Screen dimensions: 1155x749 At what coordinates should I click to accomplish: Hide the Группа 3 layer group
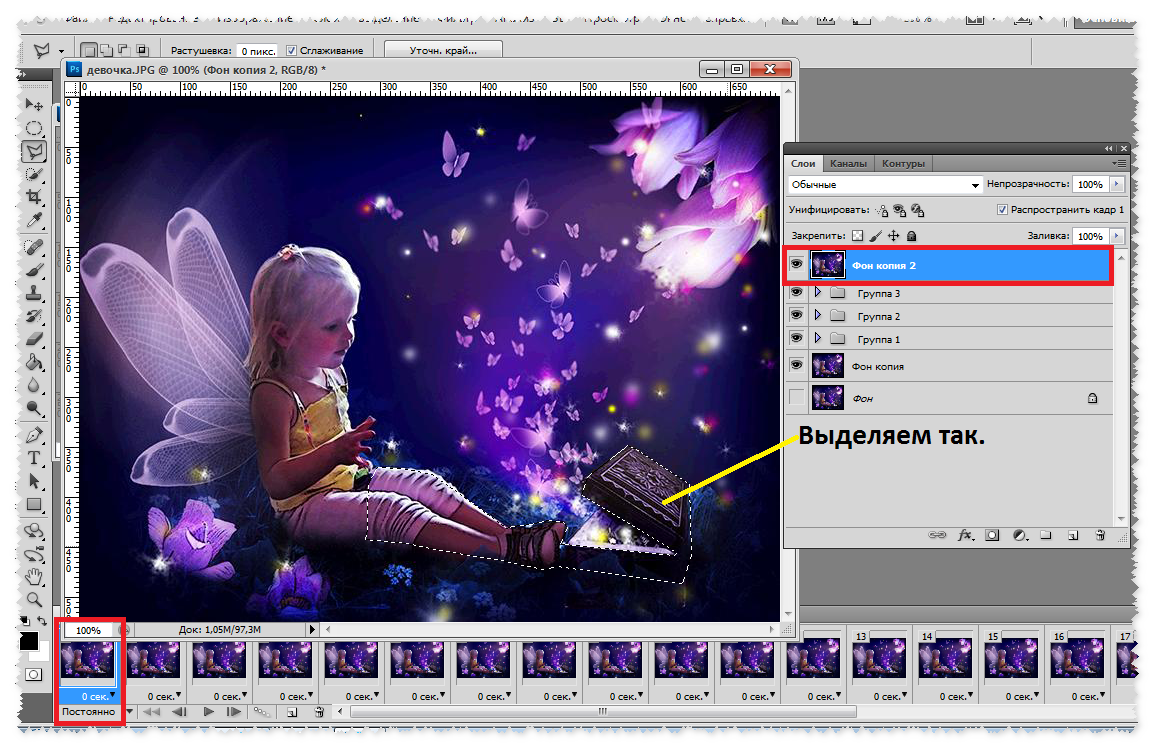[796, 292]
